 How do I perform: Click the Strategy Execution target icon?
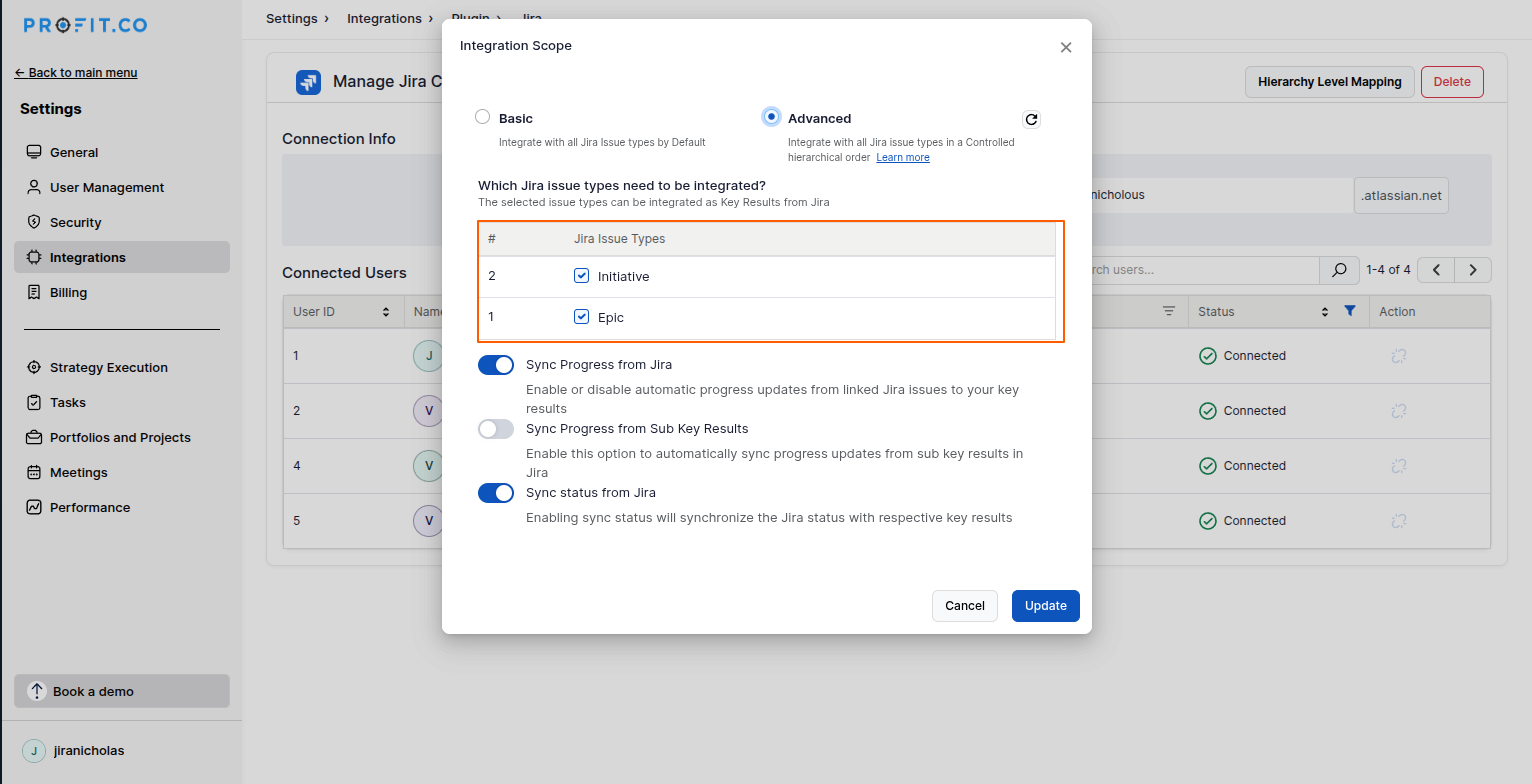pyautogui.click(x=34, y=367)
